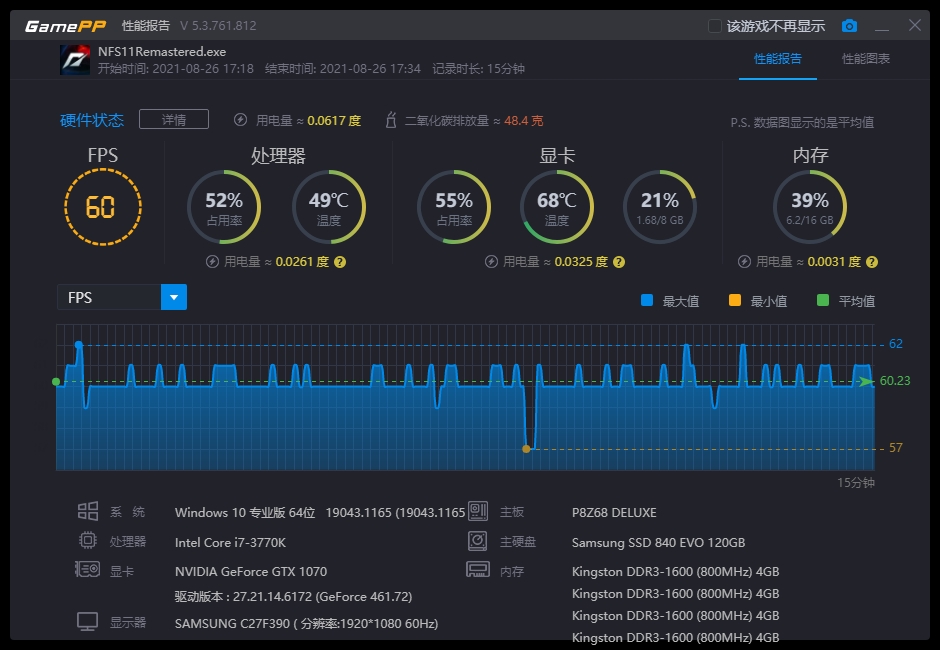Open the 详情 hardware details button

pyautogui.click(x=174, y=119)
